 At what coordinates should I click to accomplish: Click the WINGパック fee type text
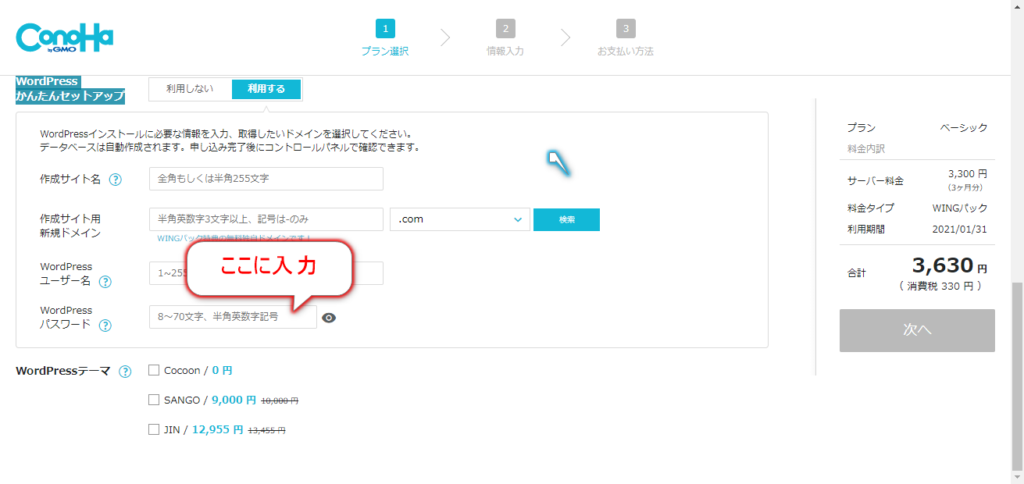(x=959, y=208)
